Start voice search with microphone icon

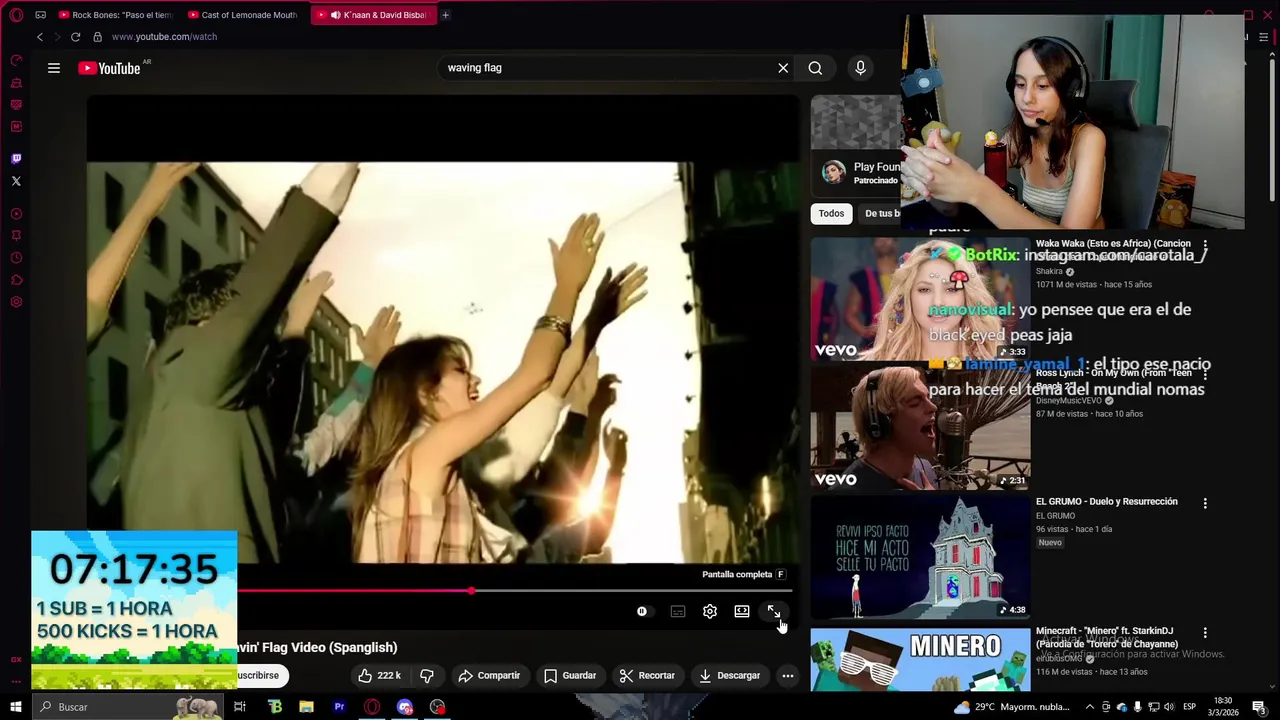[x=860, y=68]
